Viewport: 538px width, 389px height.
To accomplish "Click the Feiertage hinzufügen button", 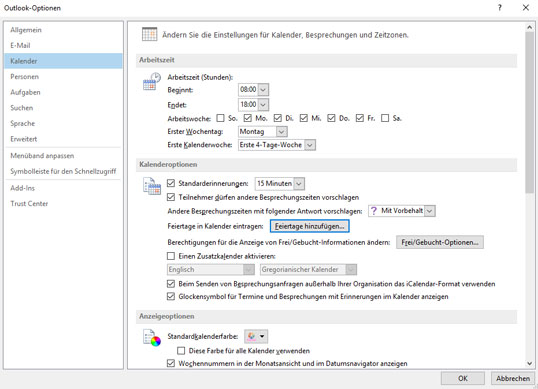I will click(309, 226).
